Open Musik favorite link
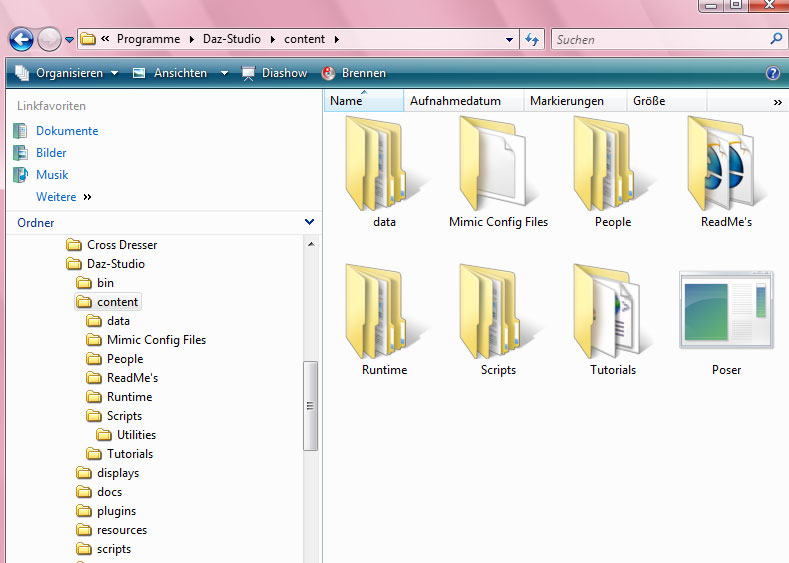The width and height of the screenshot is (789, 563). 52,175
